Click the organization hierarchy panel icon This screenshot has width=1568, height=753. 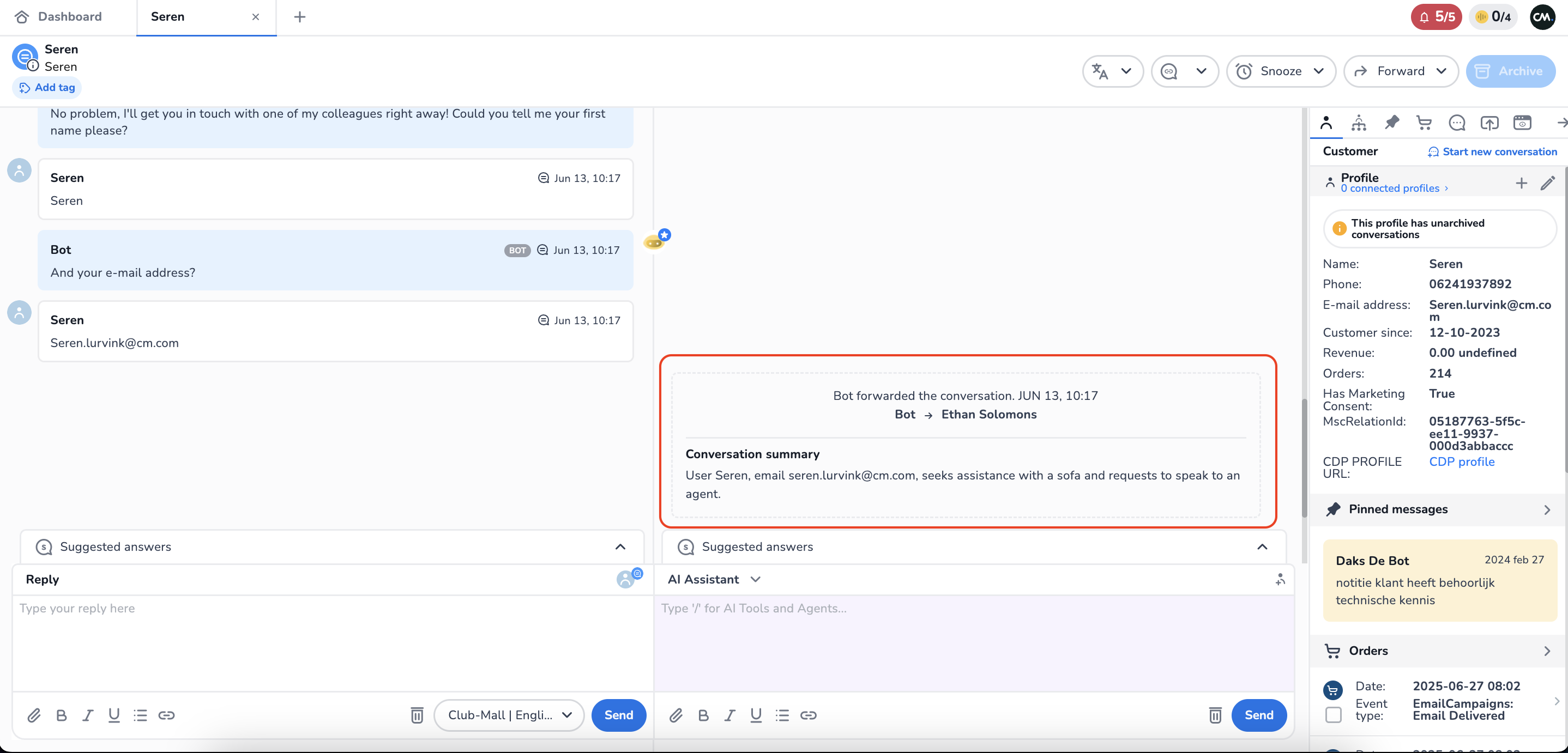pyautogui.click(x=1359, y=123)
